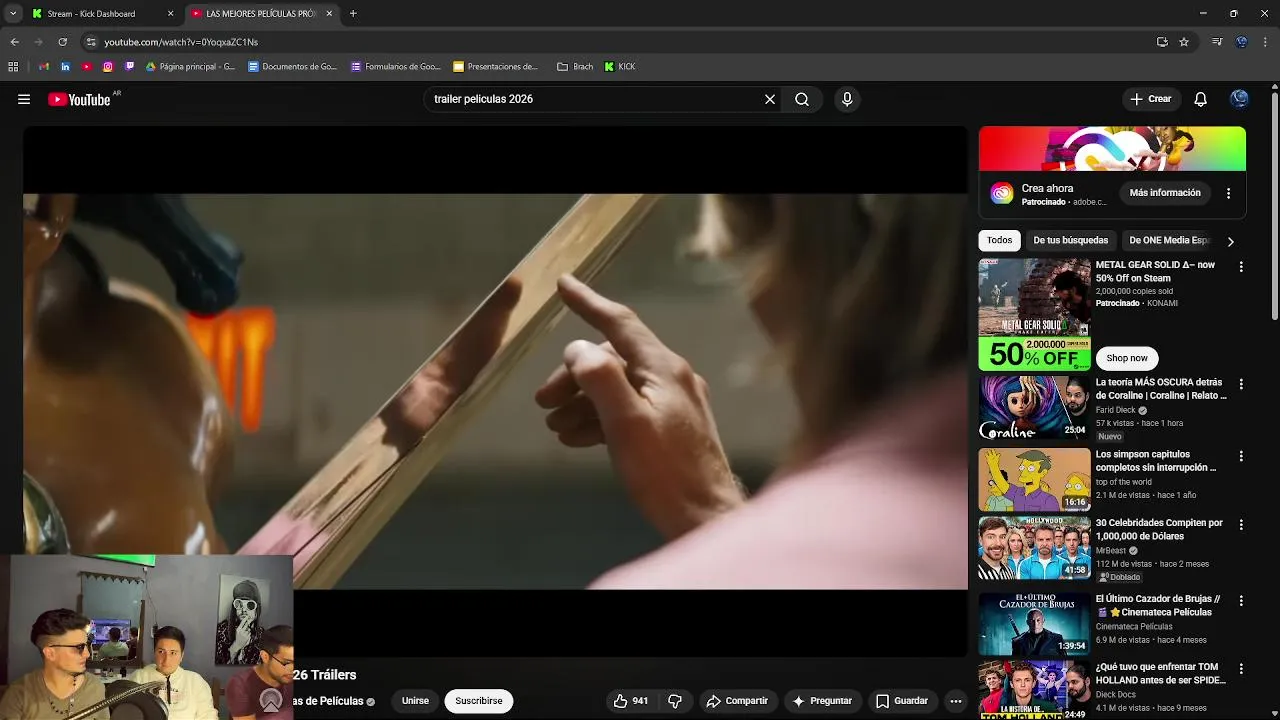This screenshot has width=1280, height=720.
Task: Click Más información on Adobe ad
Action: coord(1165,193)
